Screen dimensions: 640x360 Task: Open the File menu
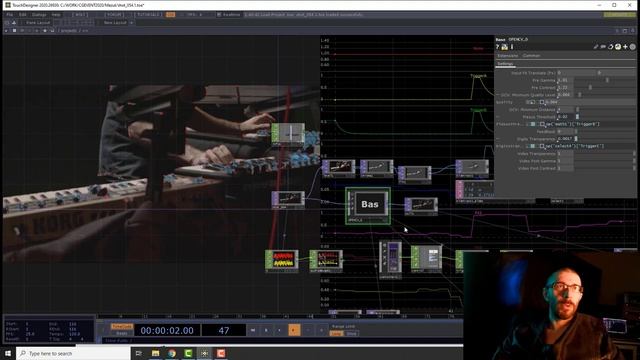pyautogui.click(x=9, y=15)
